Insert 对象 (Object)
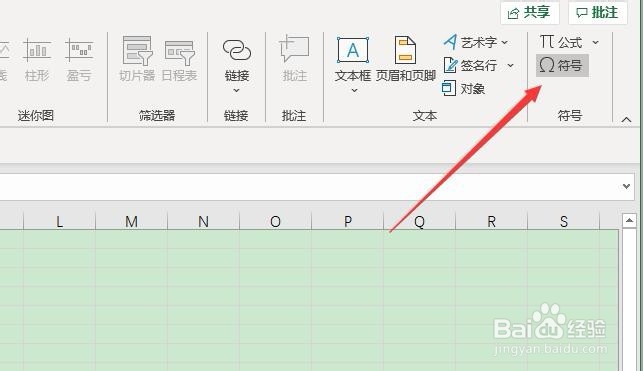The height and width of the screenshot is (371, 643). (464, 88)
